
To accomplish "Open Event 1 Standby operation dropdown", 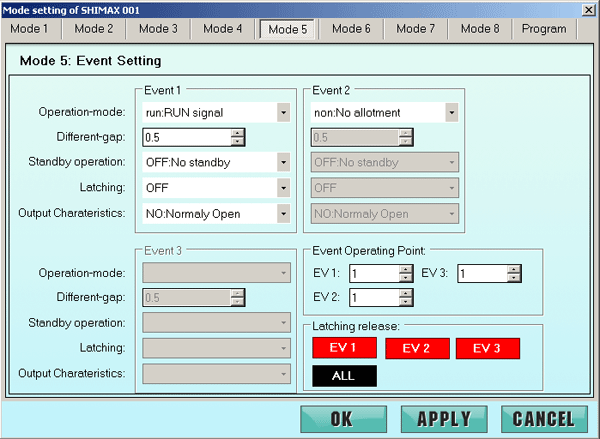I will (x=283, y=162).
